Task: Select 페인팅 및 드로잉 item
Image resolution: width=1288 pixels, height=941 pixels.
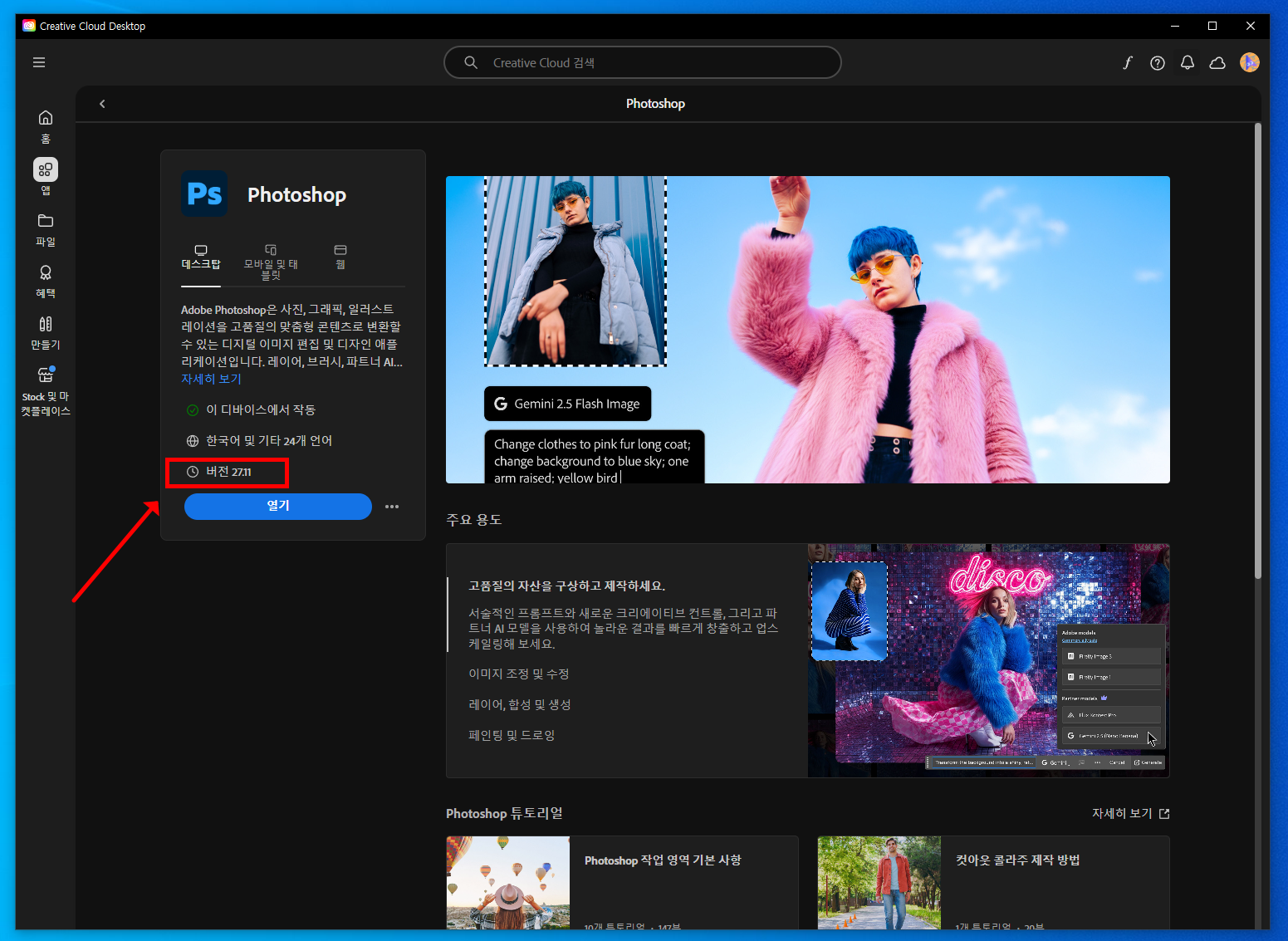Action: tap(512, 735)
